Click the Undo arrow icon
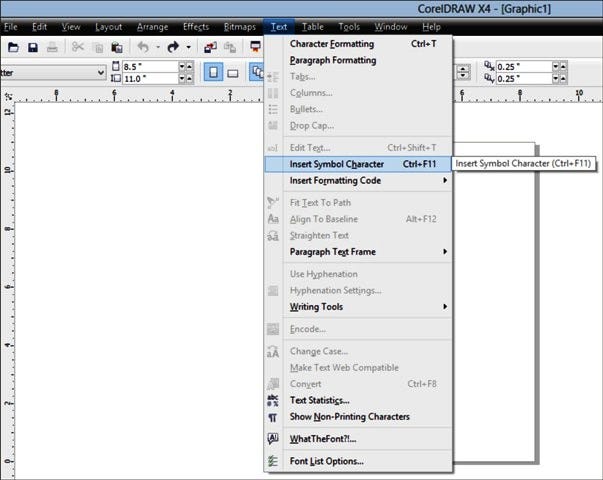This screenshot has width=603, height=480. coord(143,47)
